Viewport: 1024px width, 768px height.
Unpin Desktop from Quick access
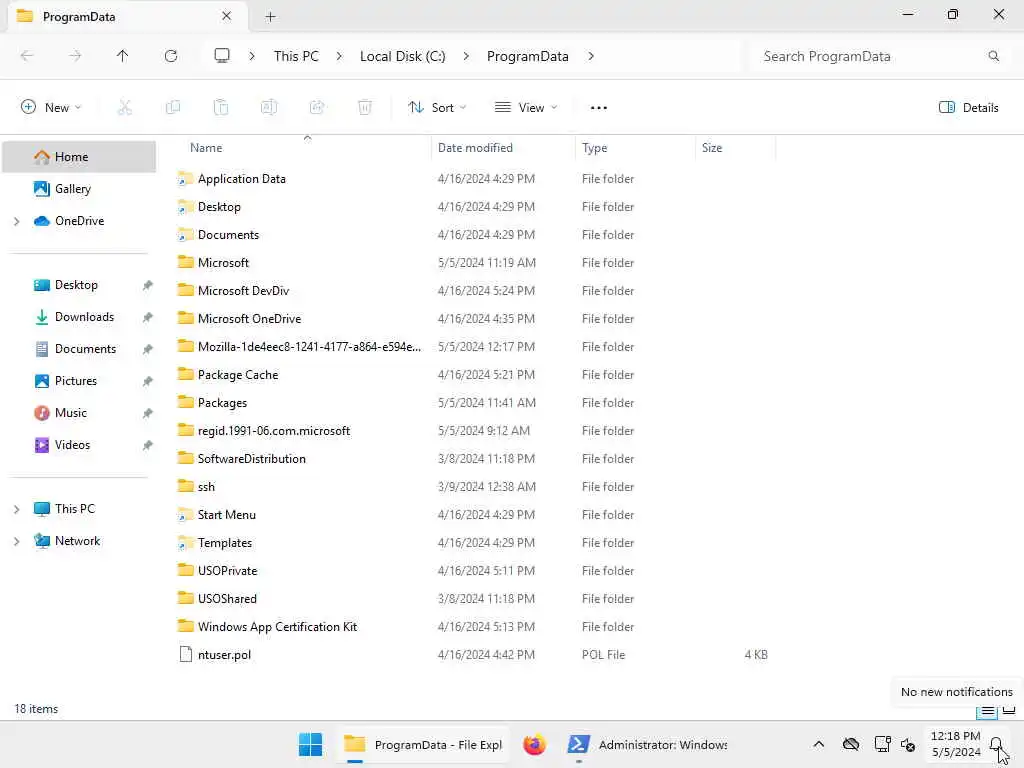[x=148, y=285]
